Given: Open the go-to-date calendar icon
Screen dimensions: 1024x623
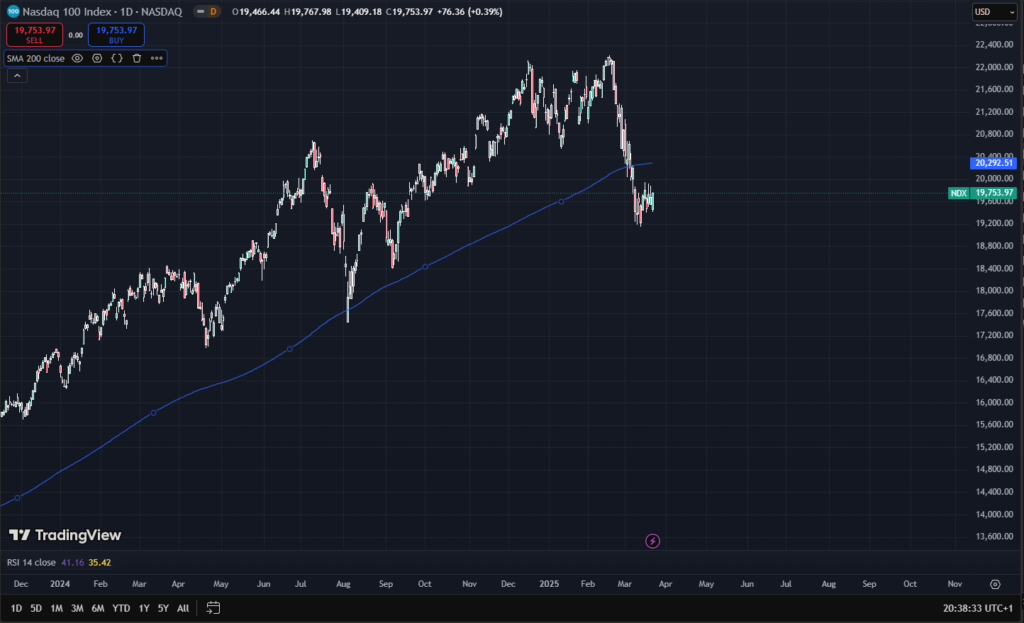Looking at the screenshot, I should point(213,608).
